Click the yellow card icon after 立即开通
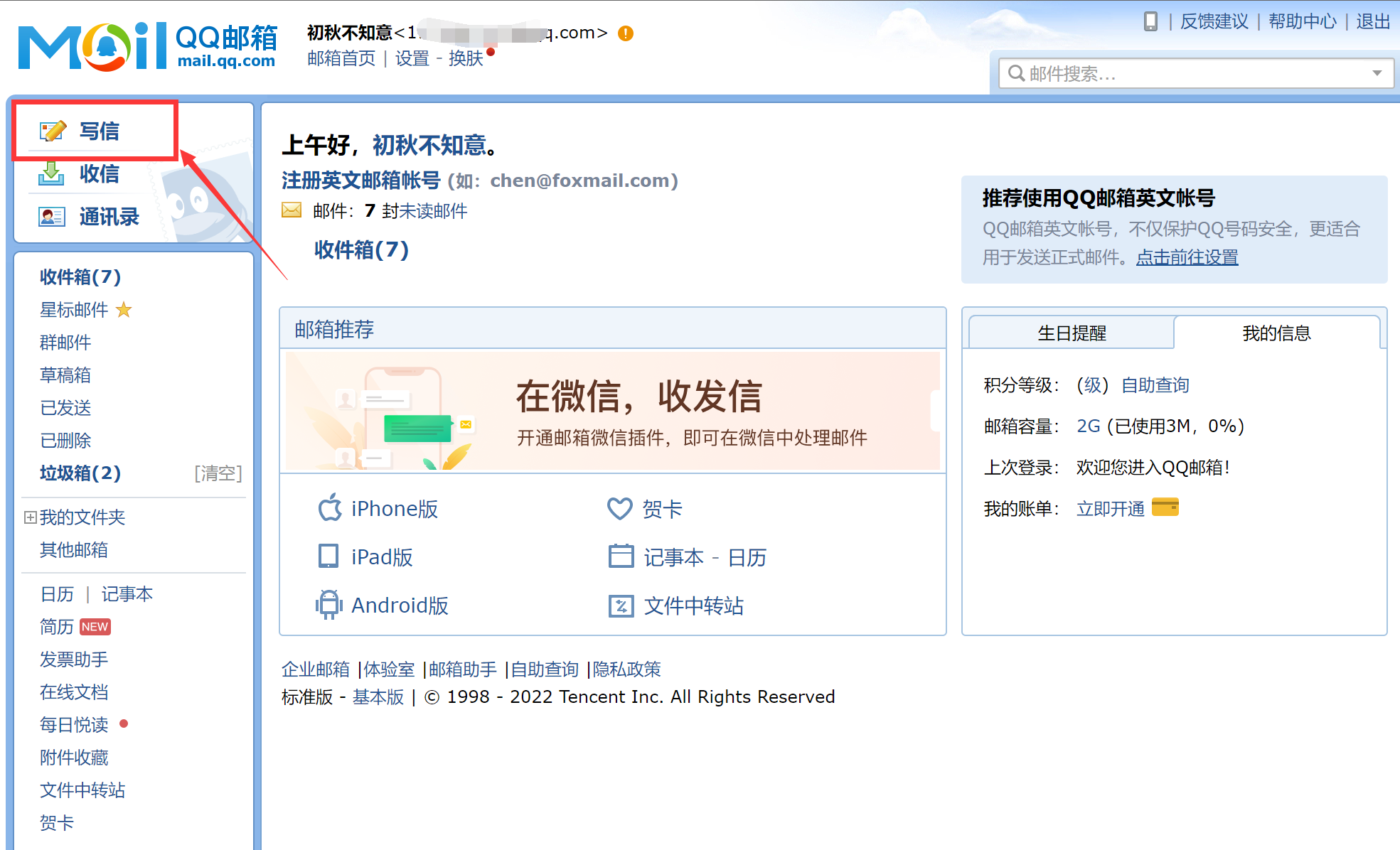The width and height of the screenshot is (1400, 850). (1165, 507)
